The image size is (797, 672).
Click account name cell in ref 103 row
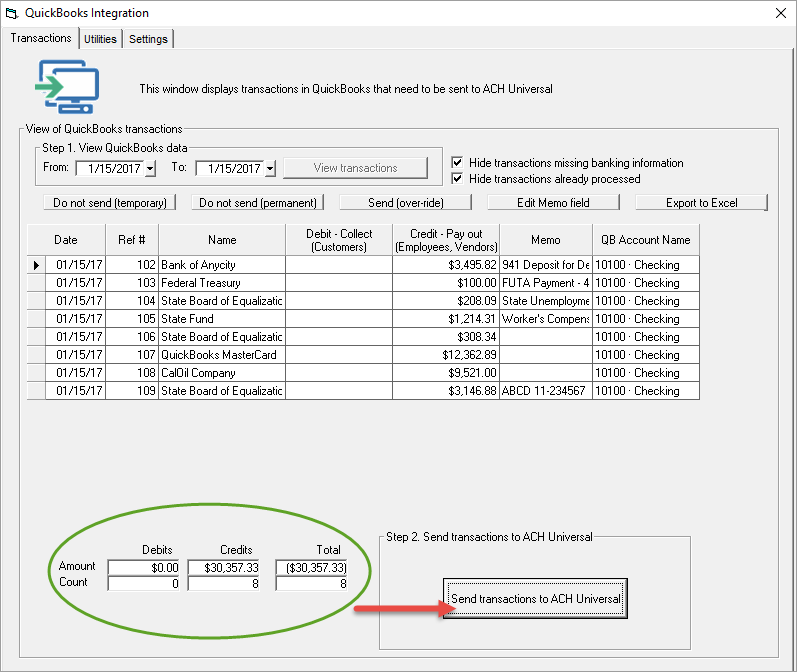pos(646,283)
